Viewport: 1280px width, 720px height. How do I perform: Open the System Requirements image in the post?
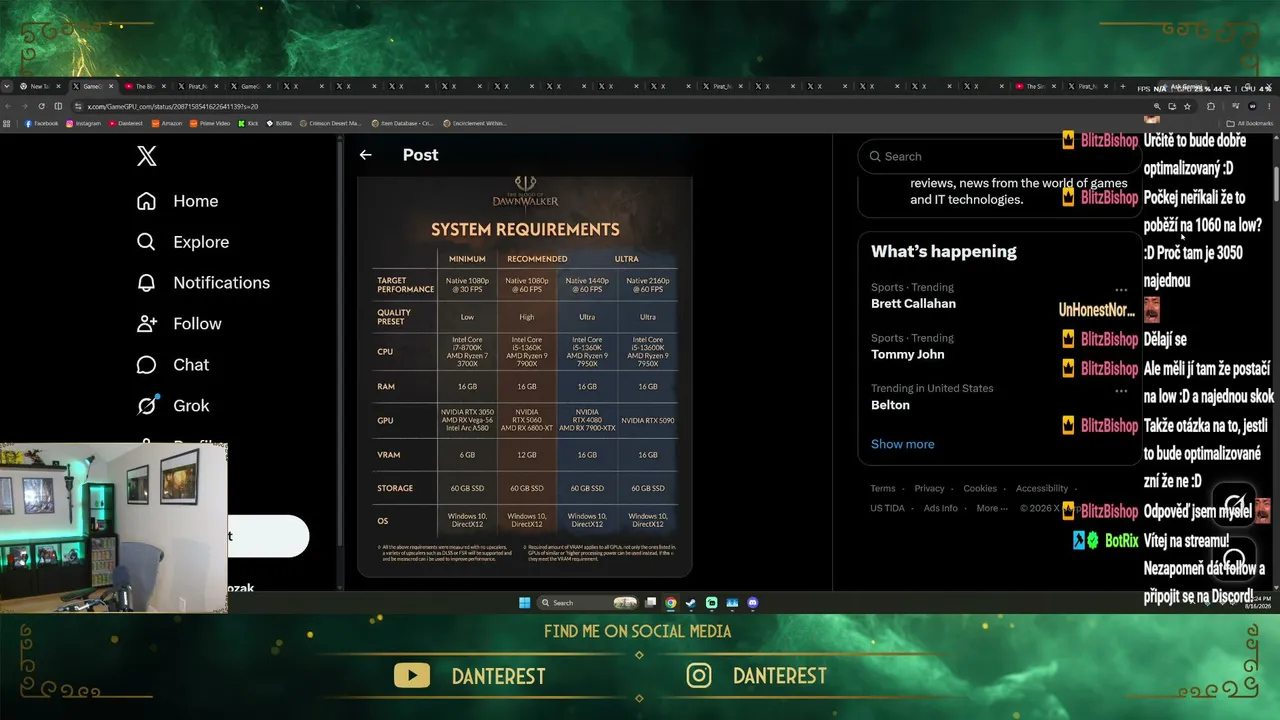525,377
